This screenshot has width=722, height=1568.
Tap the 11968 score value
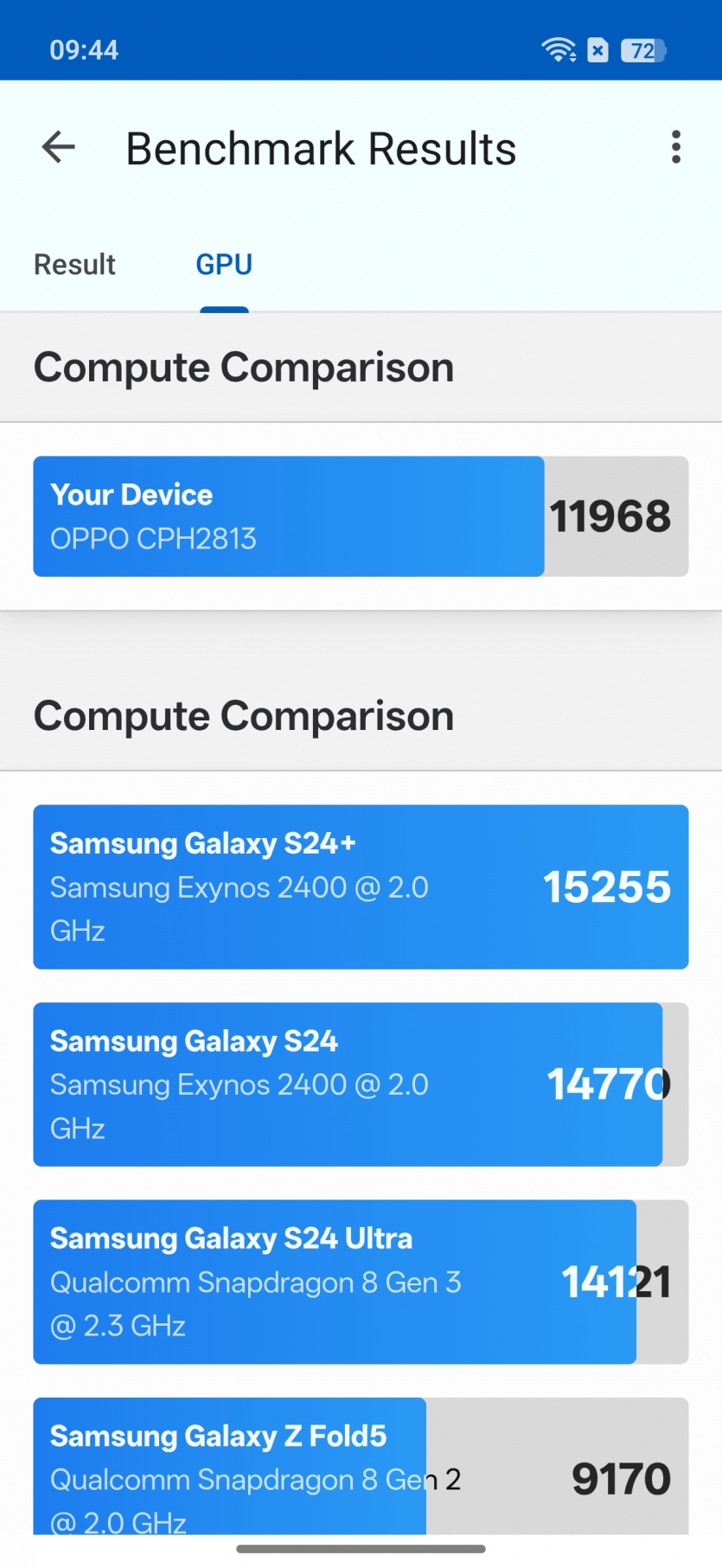coord(610,516)
